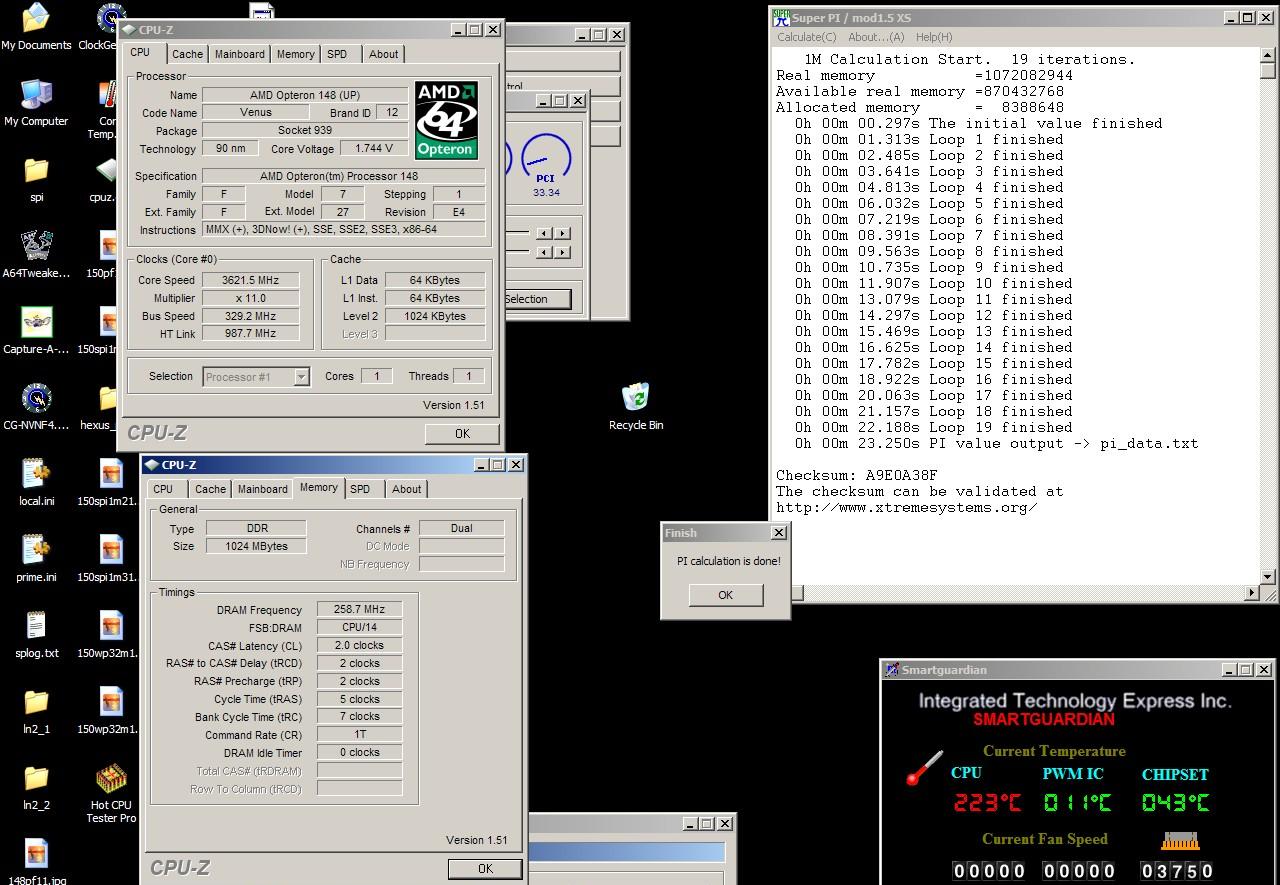Click the Smartguardian title bar icon

[892, 670]
